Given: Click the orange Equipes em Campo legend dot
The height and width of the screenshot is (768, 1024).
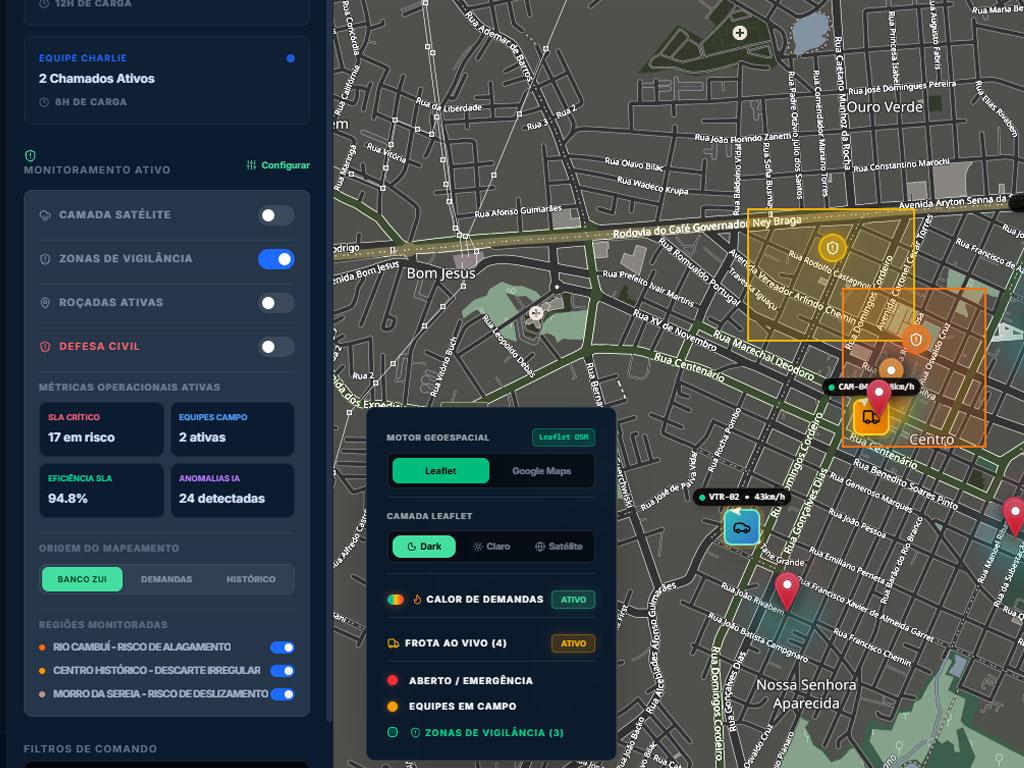Looking at the screenshot, I should click(x=392, y=706).
